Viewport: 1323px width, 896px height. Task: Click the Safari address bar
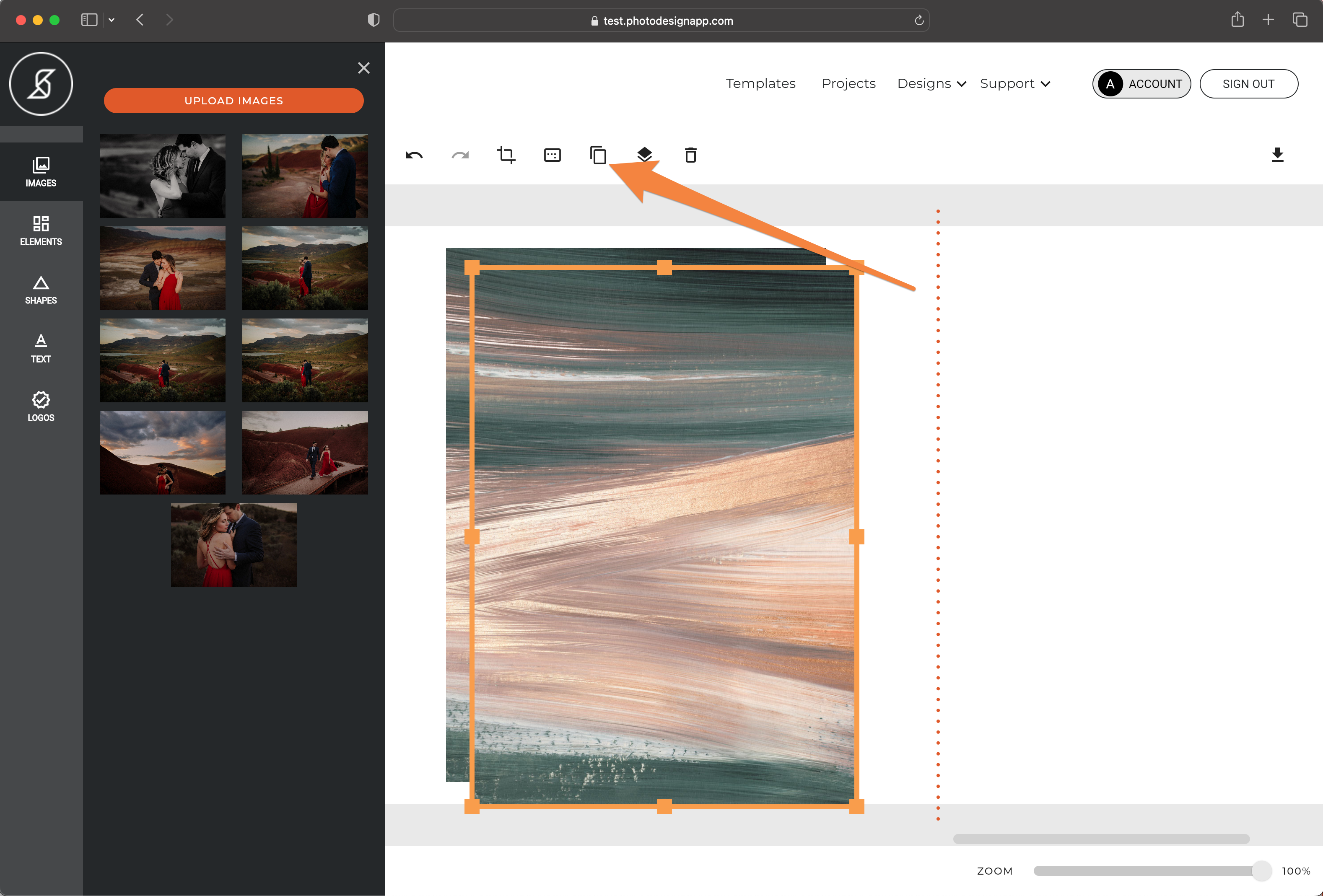(661, 21)
